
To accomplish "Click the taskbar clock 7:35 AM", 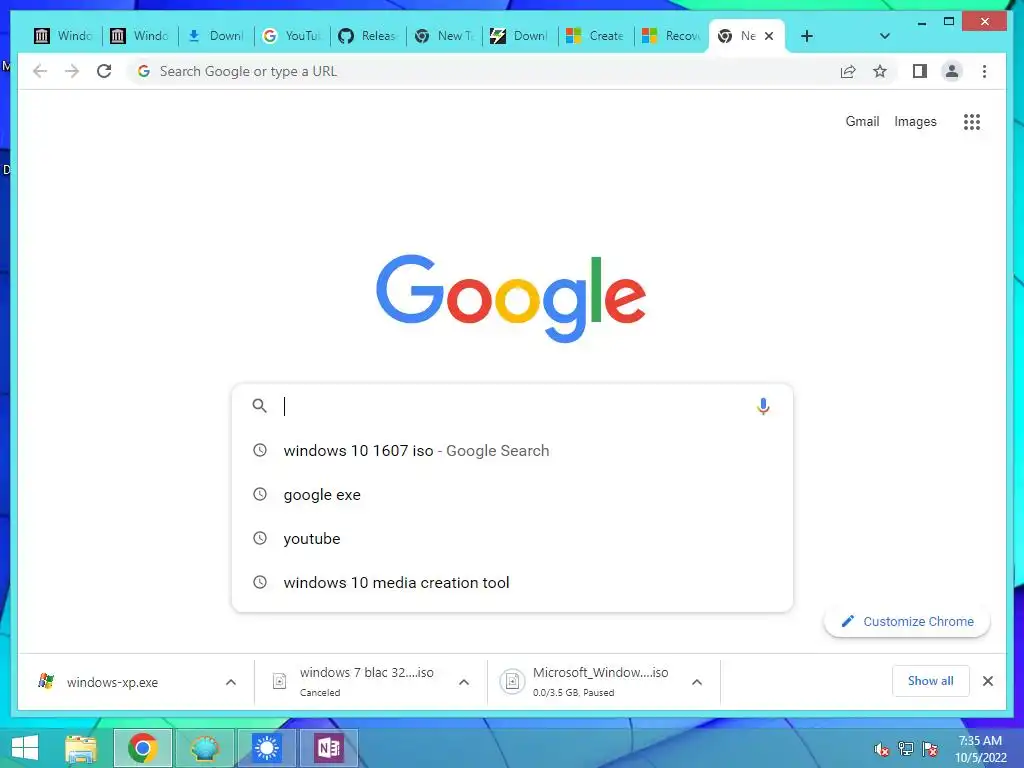I will 980,749.
